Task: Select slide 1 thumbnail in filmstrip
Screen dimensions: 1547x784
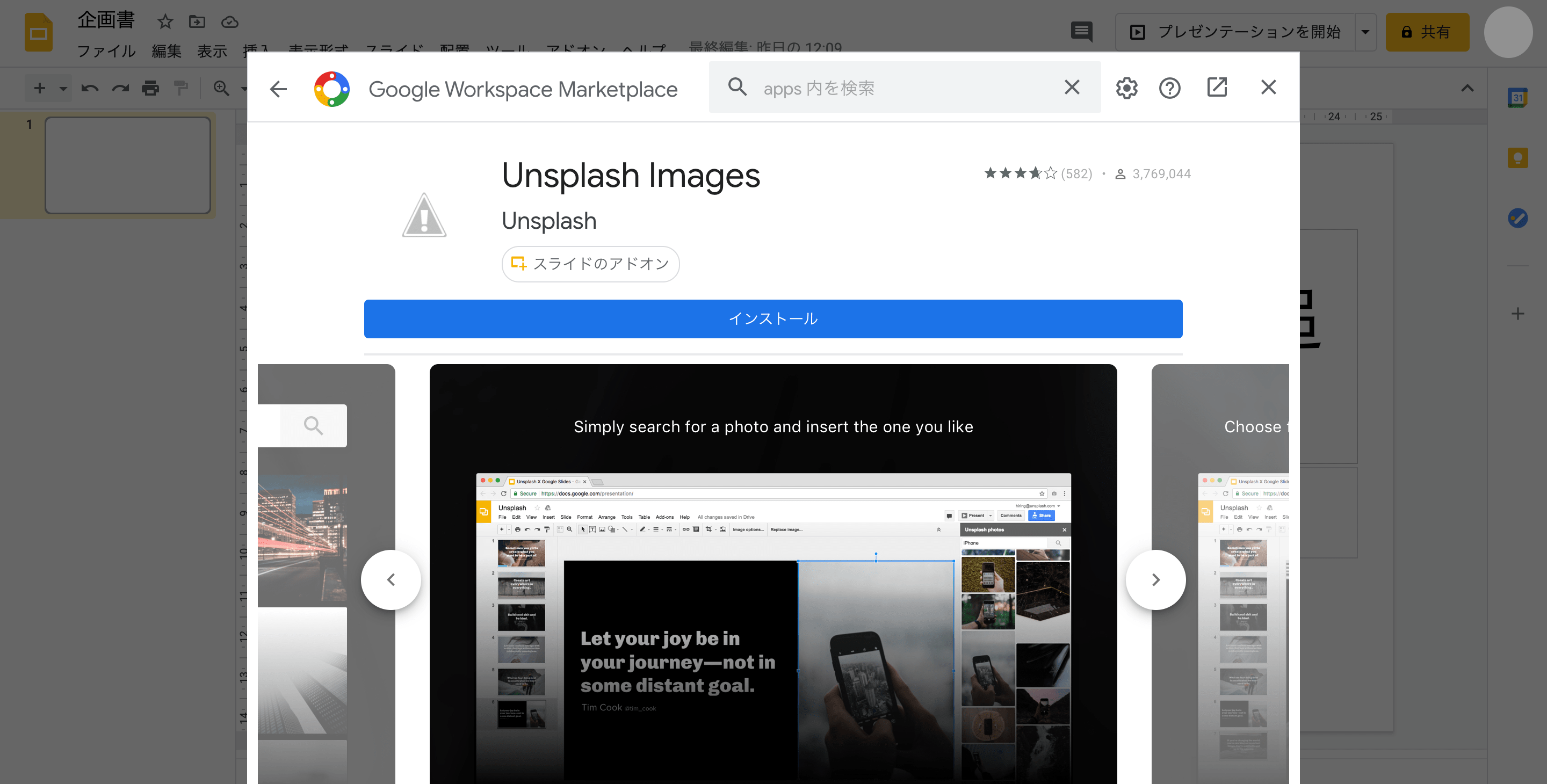Action: click(x=128, y=165)
